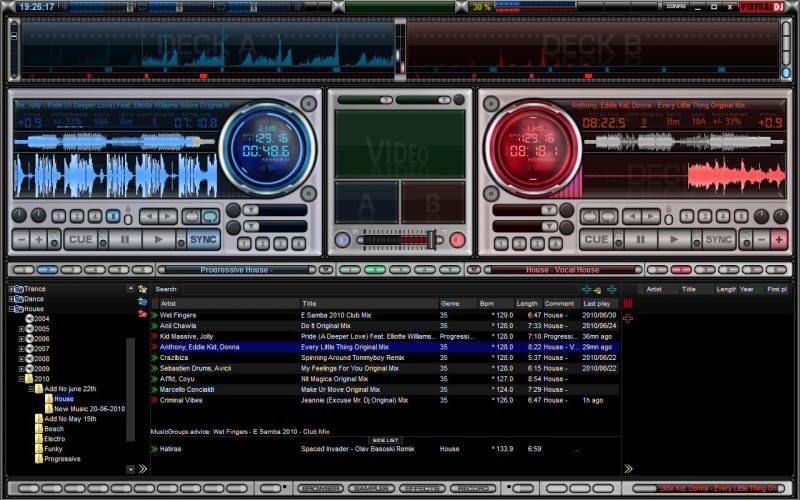Click the main Video preview window
The width and height of the screenshot is (800, 500).
pos(400,144)
